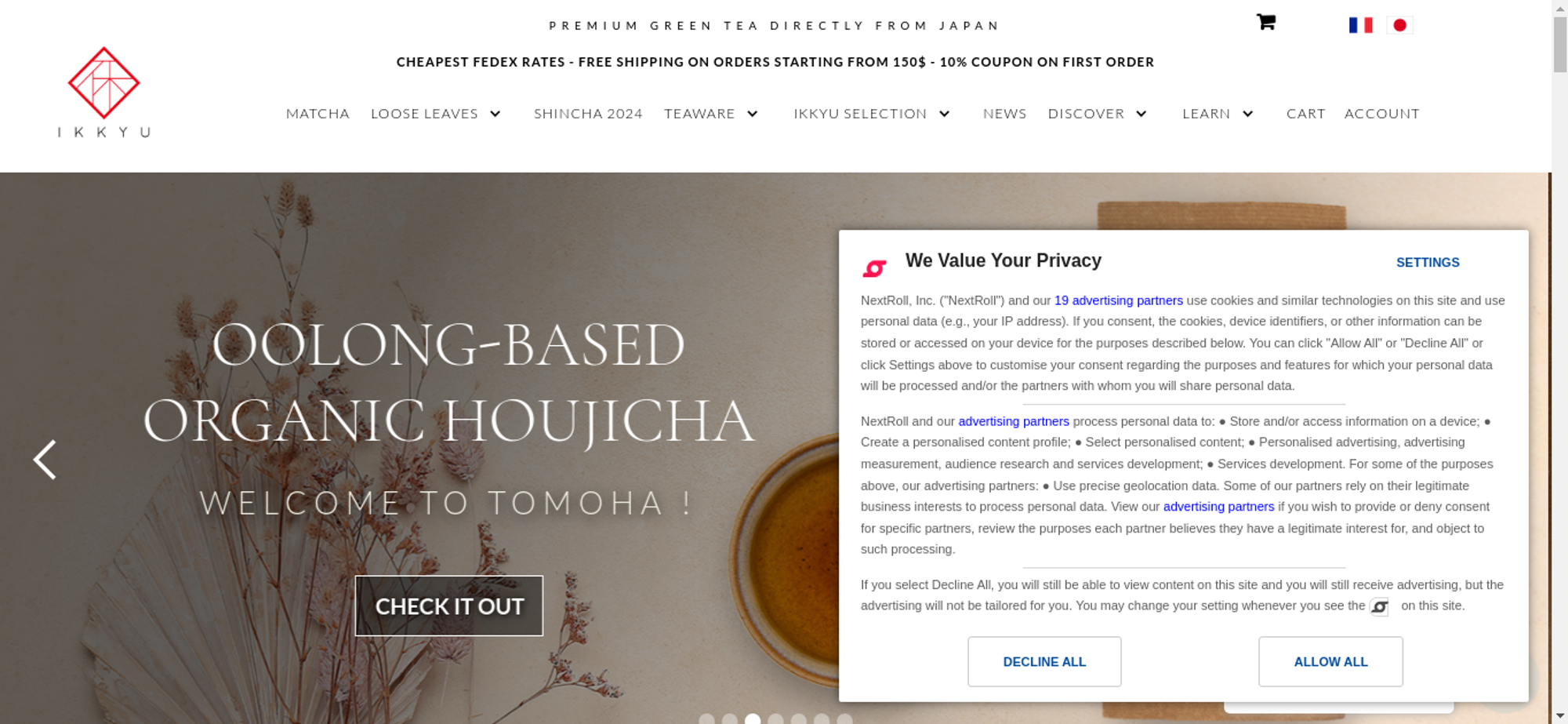Open the Shincha 2024 menu item
This screenshot has height=724, width=1568.
(588, 114)
